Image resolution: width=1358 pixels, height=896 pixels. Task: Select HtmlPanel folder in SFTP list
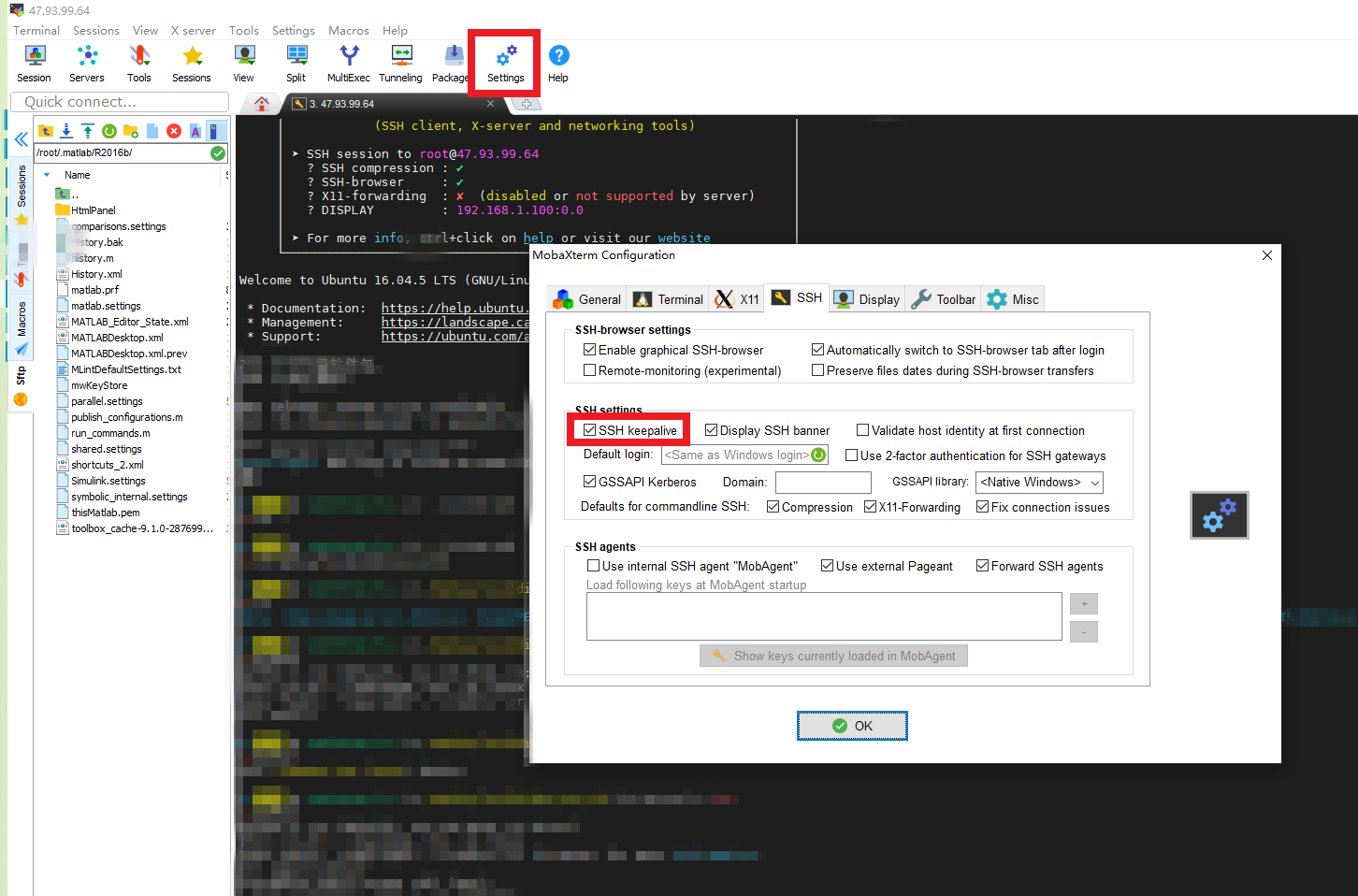pos(94,210)
